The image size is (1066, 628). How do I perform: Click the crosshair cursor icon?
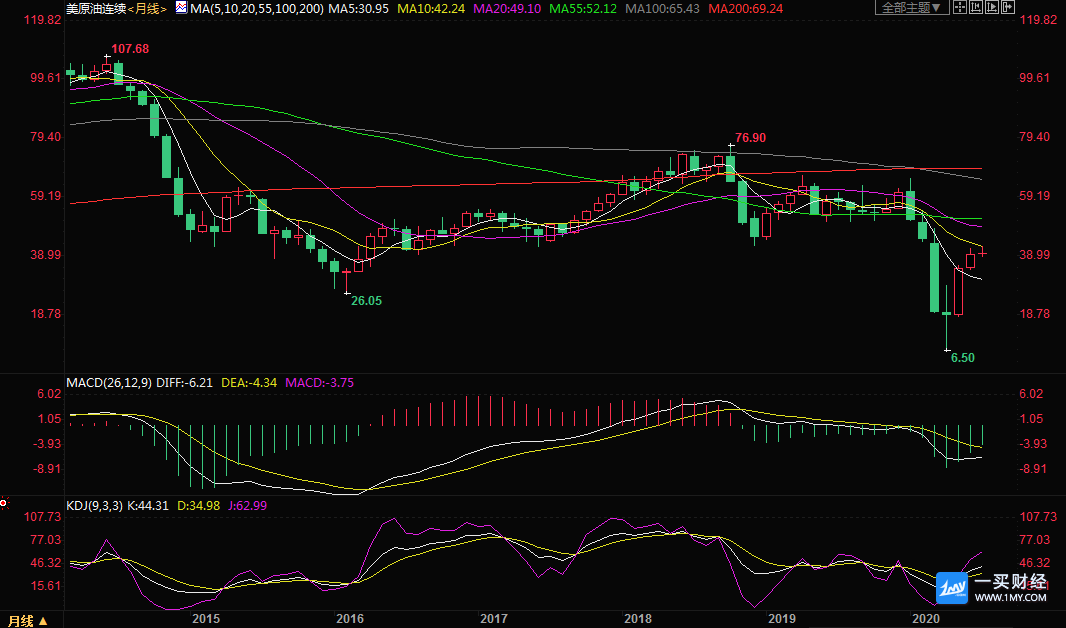[960, 7]
